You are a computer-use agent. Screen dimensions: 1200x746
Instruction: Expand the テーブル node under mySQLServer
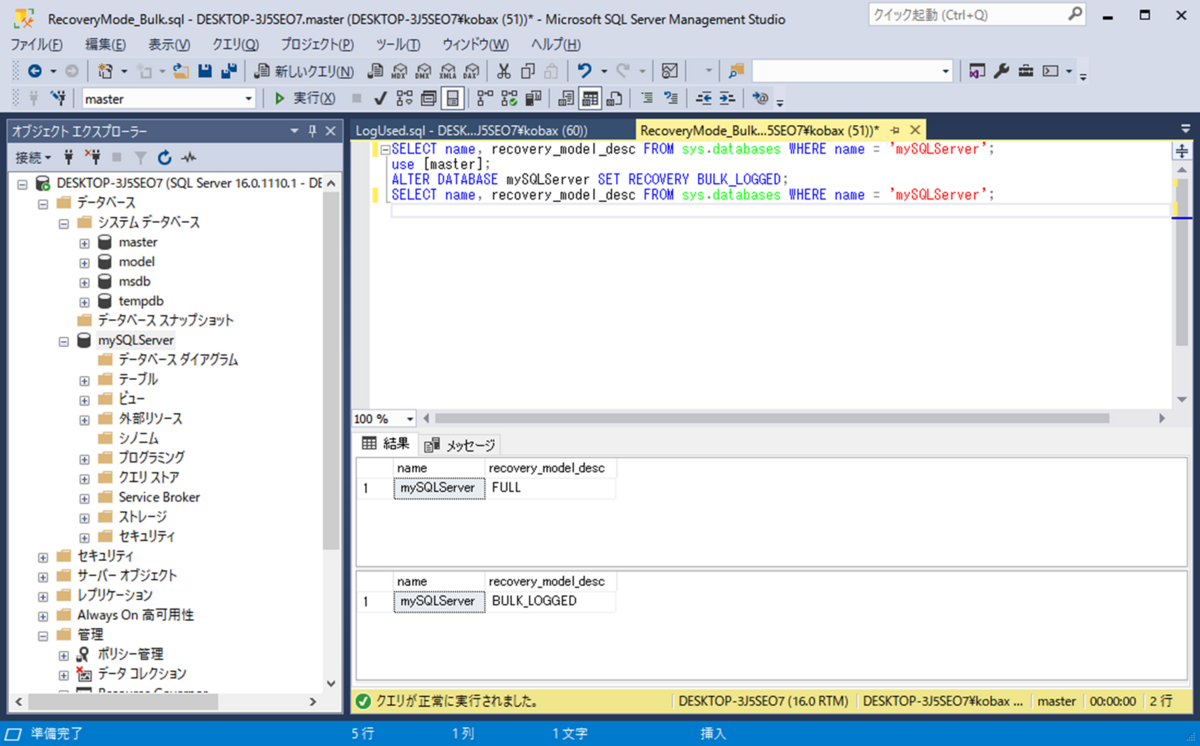pos(85,379)
